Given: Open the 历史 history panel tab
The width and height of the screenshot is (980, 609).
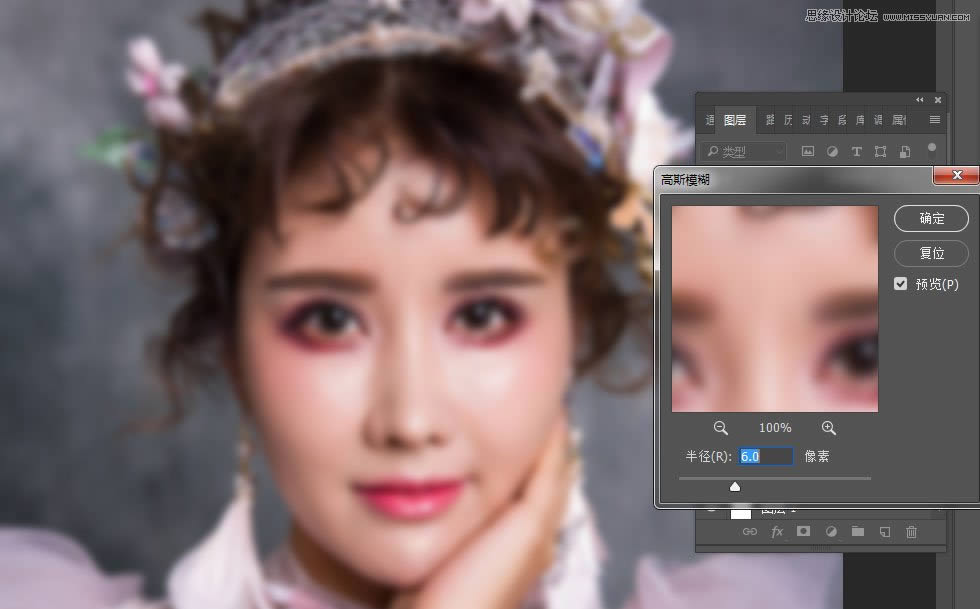Looking at the screenshot, I should pyautogui.click(x=788, y=120).
